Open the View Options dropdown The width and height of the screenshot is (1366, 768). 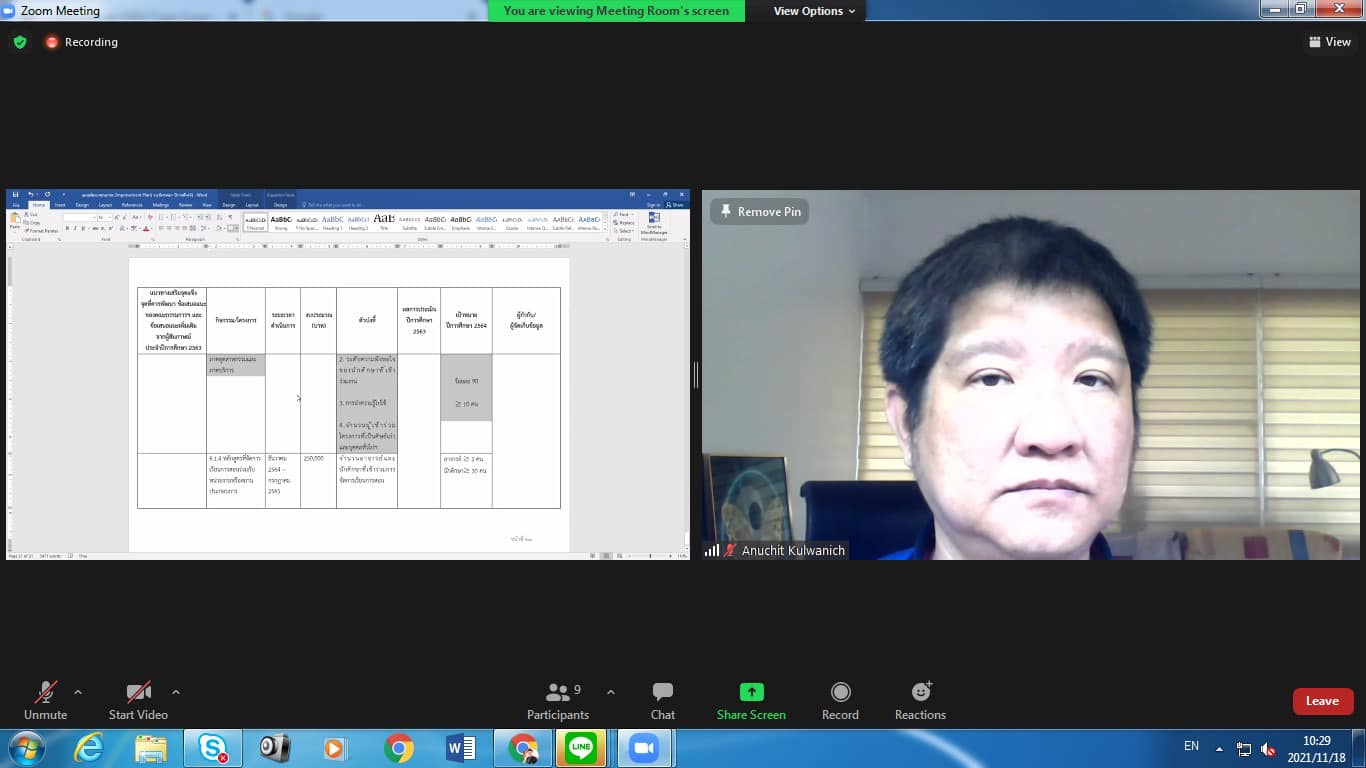click(814, 11)
